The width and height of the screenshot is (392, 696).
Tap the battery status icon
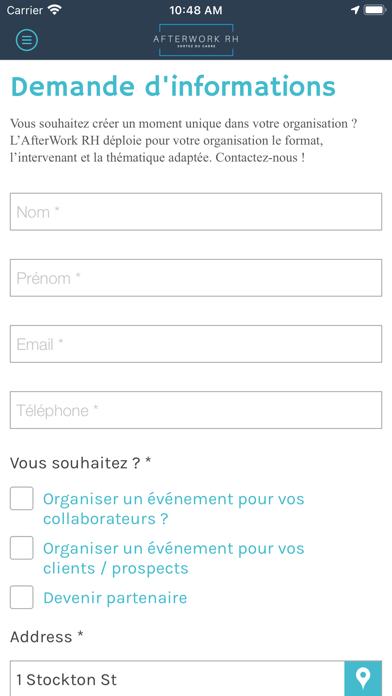(x=374, y=10)
